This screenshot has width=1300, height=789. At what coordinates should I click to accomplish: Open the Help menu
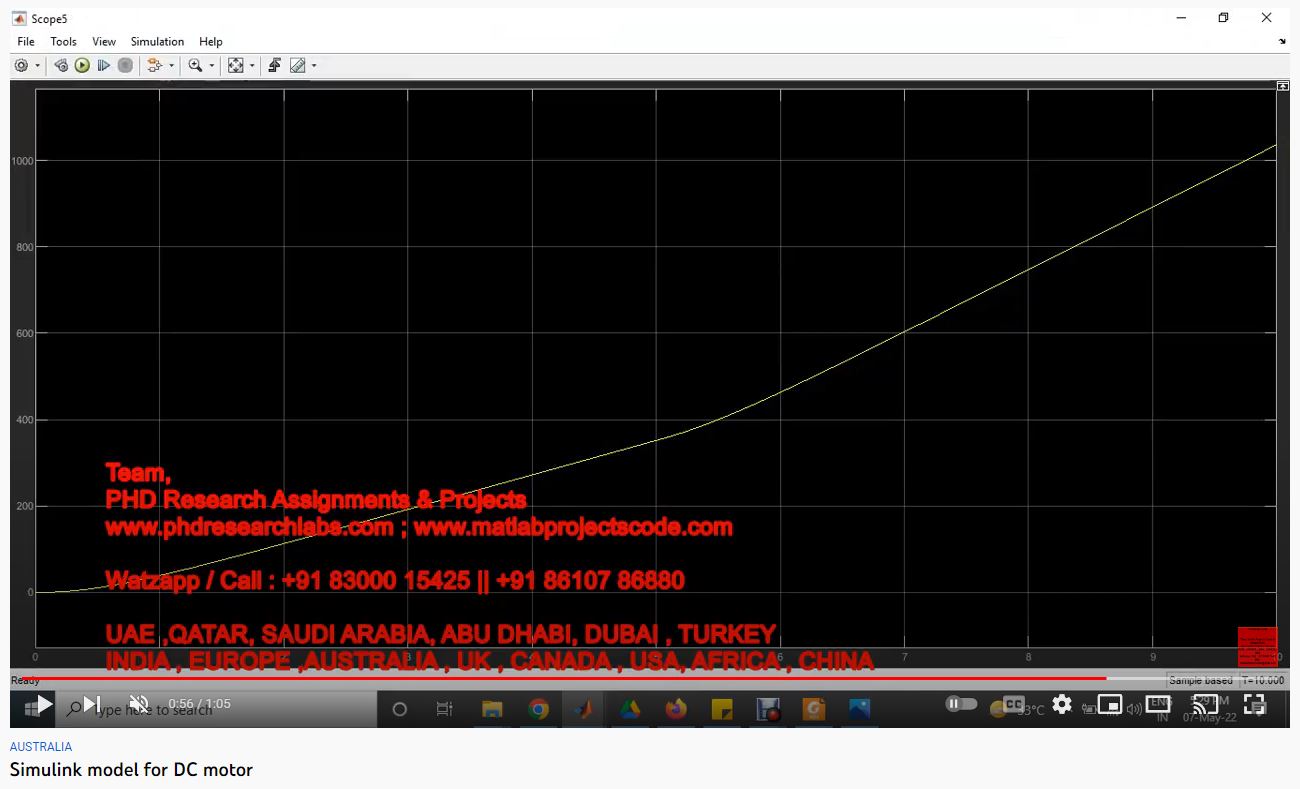pos(210,41)
